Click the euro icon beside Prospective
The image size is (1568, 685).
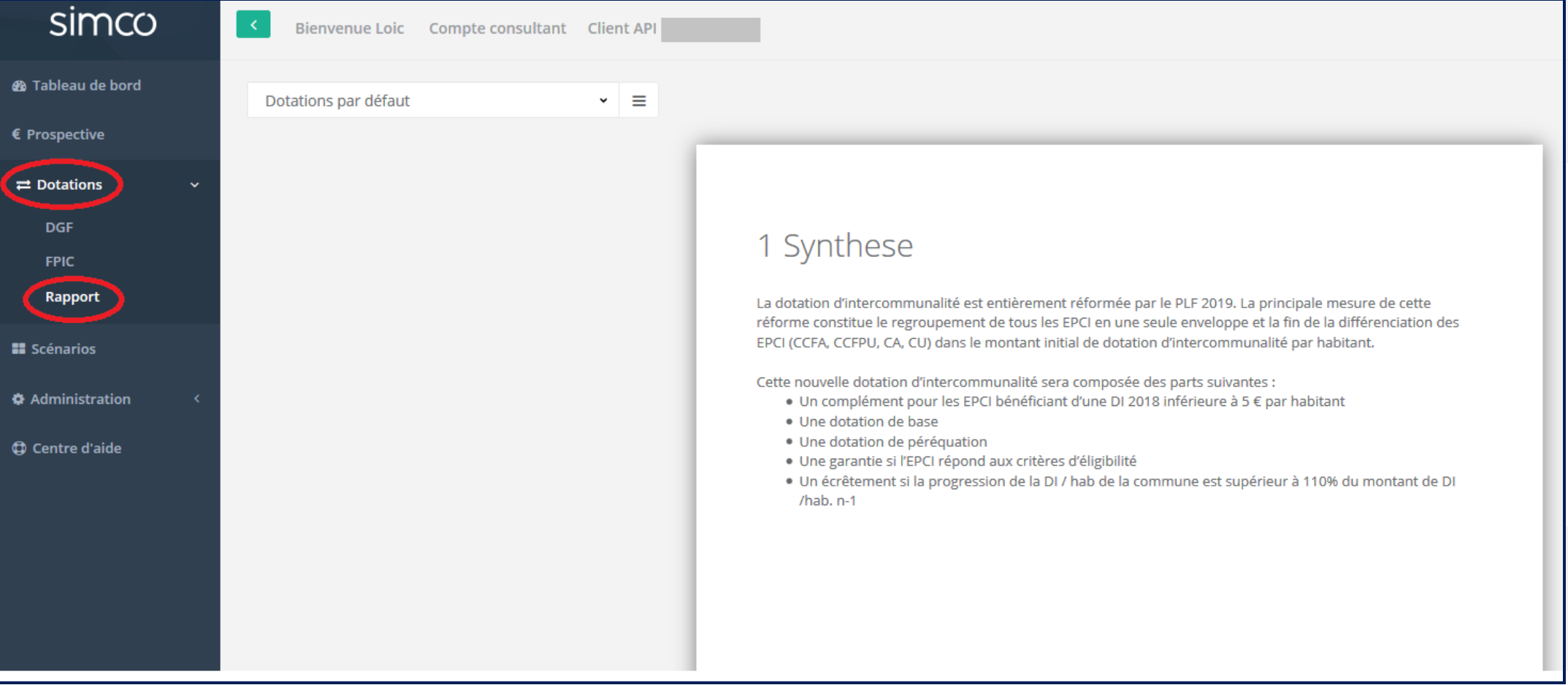(x=16, y=134)
